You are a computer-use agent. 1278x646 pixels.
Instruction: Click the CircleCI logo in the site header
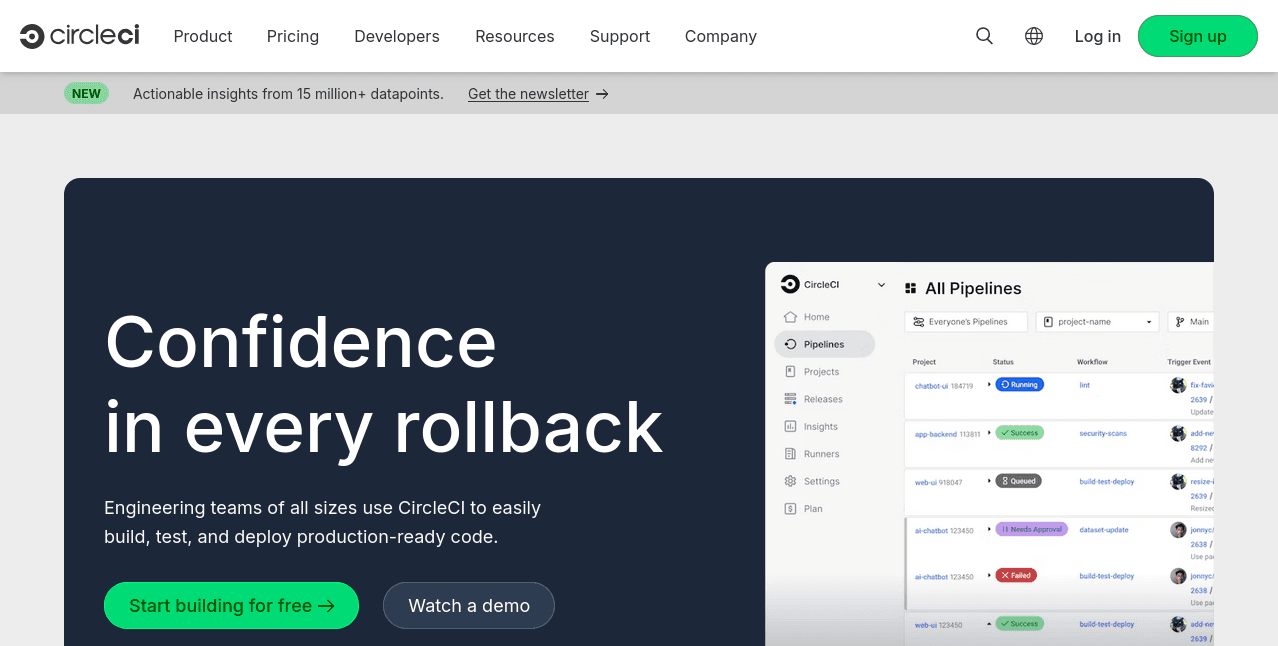point(80,36)
